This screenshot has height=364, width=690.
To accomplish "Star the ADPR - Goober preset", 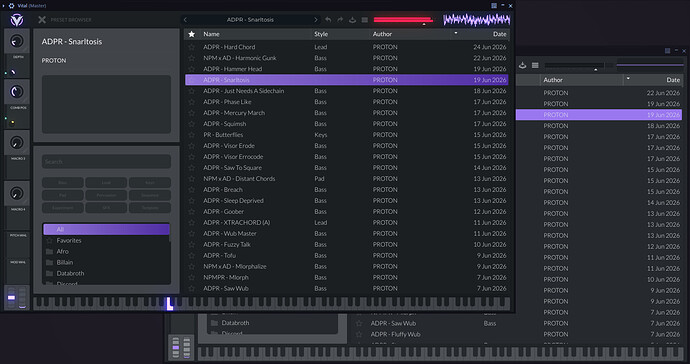I will click(x=191, y=211).
